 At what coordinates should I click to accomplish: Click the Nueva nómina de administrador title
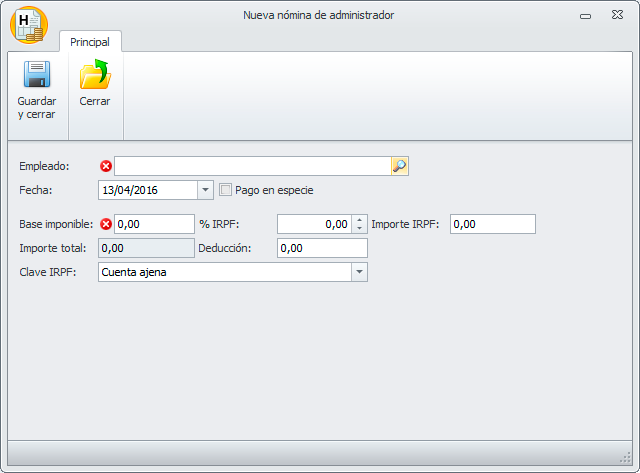pyautogui.click(x=318, y=15)
